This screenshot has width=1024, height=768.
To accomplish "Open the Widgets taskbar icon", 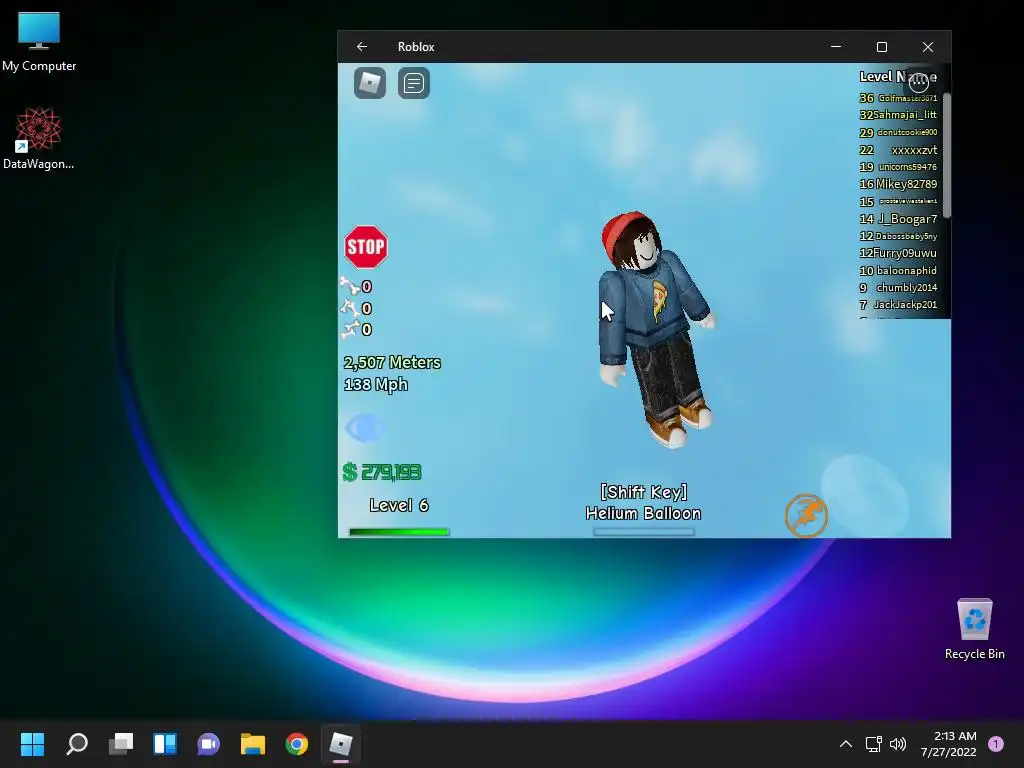I will click(x=165, y=744).
